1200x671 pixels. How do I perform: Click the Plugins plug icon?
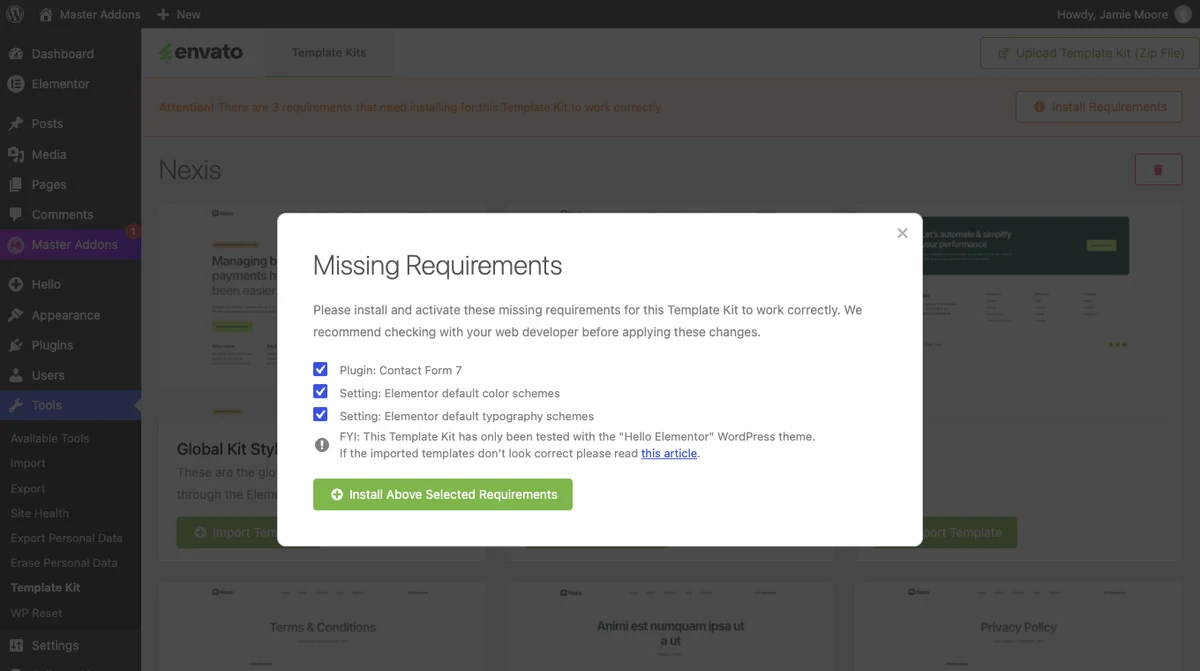[x=16, y=345]
